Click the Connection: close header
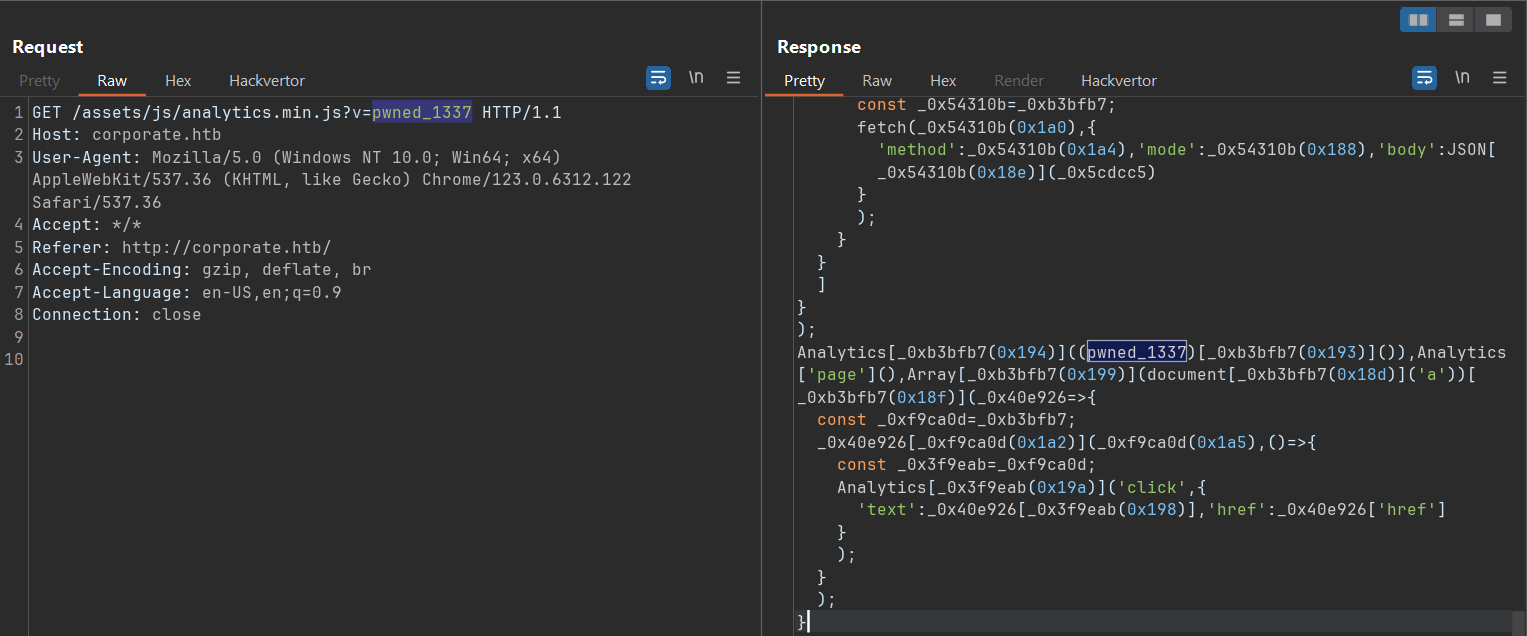 pos(116,315)
